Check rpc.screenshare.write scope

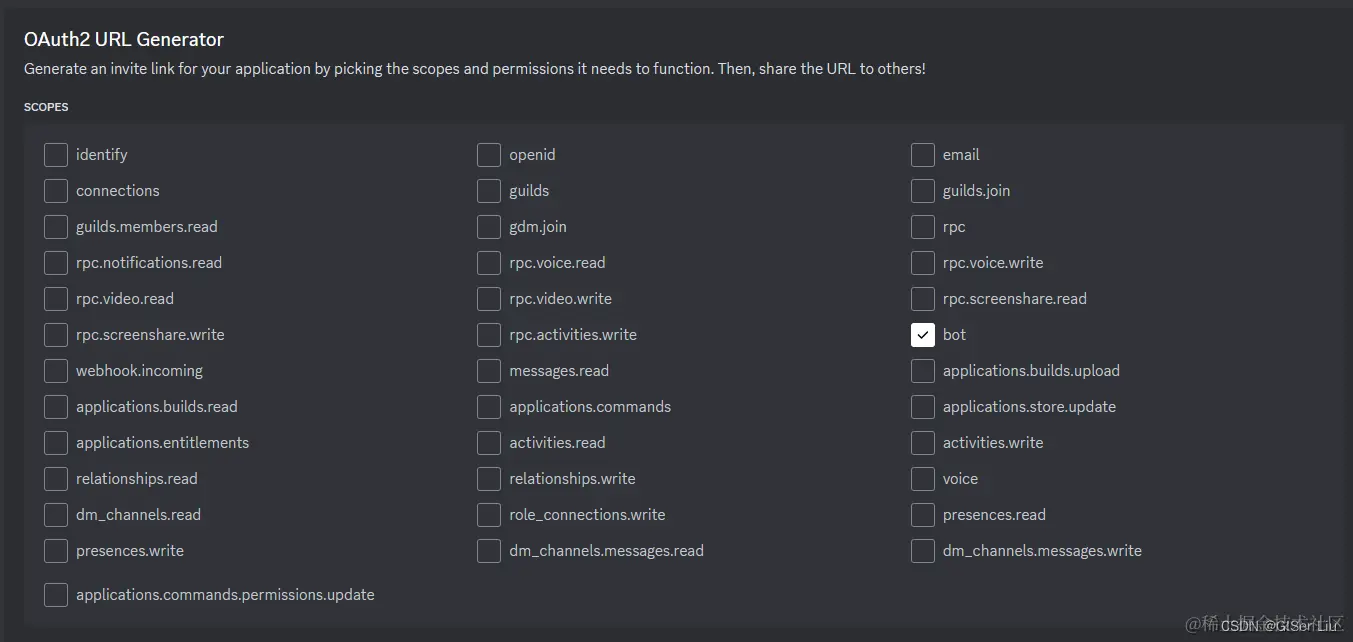point(56,335)
